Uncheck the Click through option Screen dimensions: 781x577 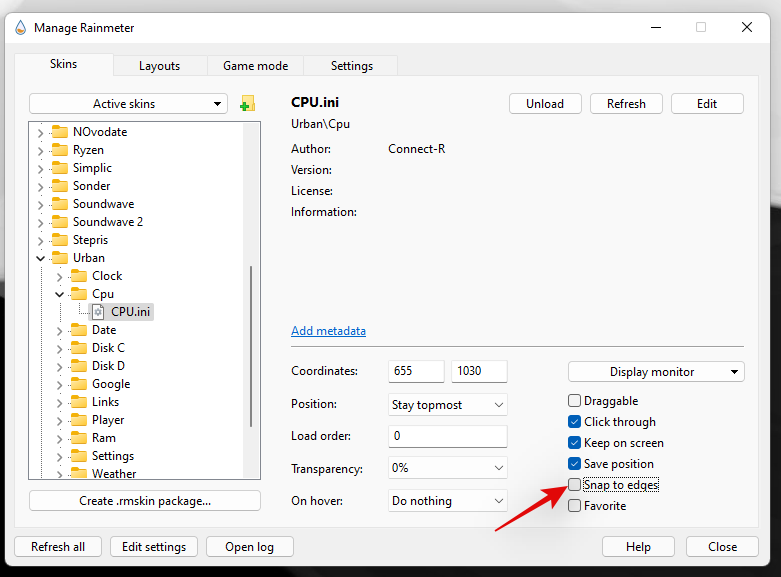point(574,422)
